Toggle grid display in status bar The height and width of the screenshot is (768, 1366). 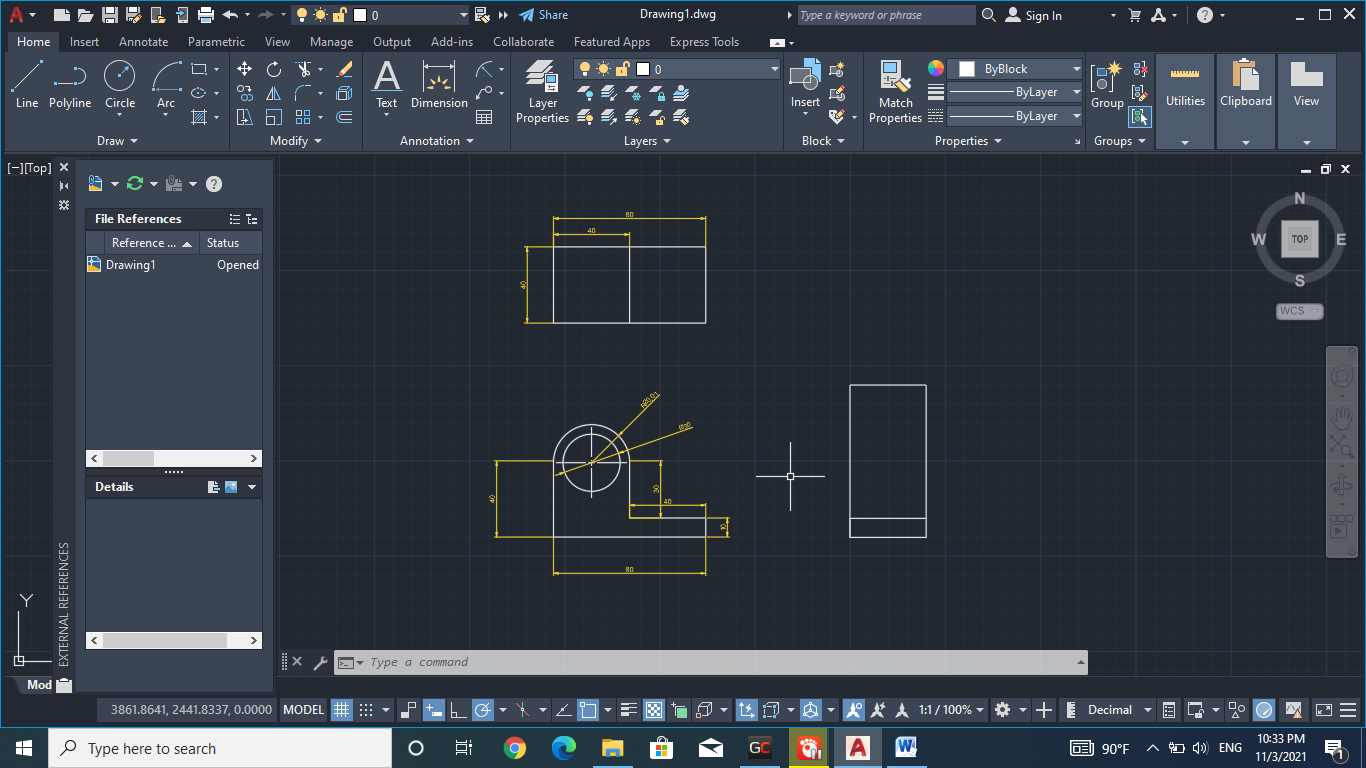[x=341, y=710]
